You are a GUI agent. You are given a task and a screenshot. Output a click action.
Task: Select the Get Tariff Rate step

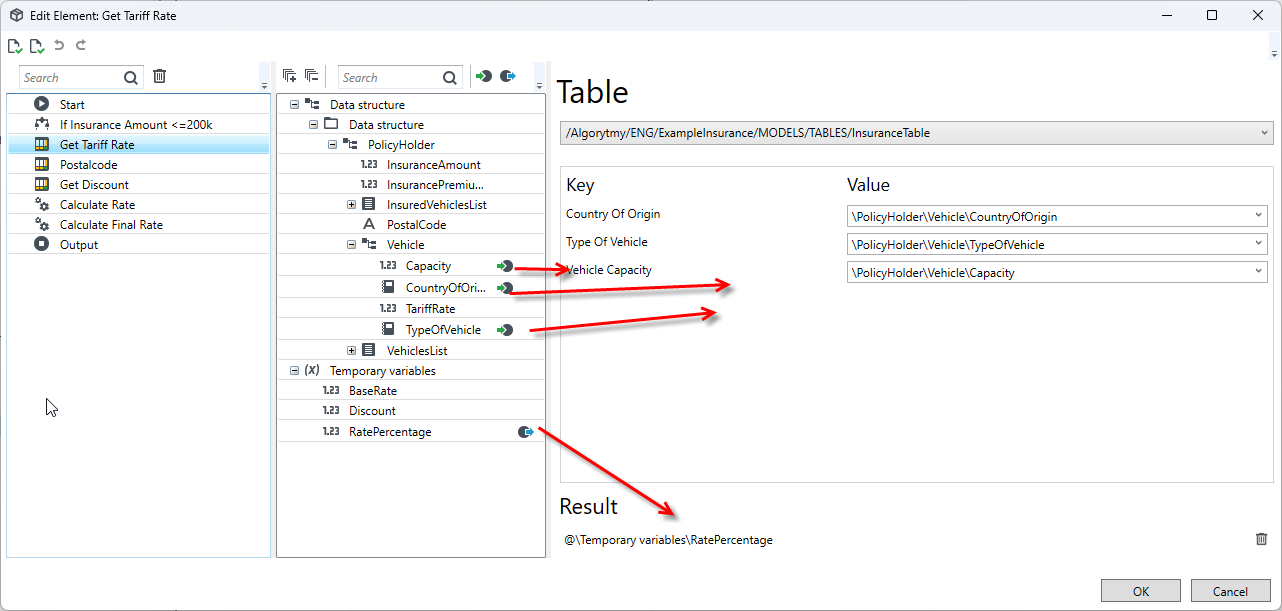pos(138,144)
